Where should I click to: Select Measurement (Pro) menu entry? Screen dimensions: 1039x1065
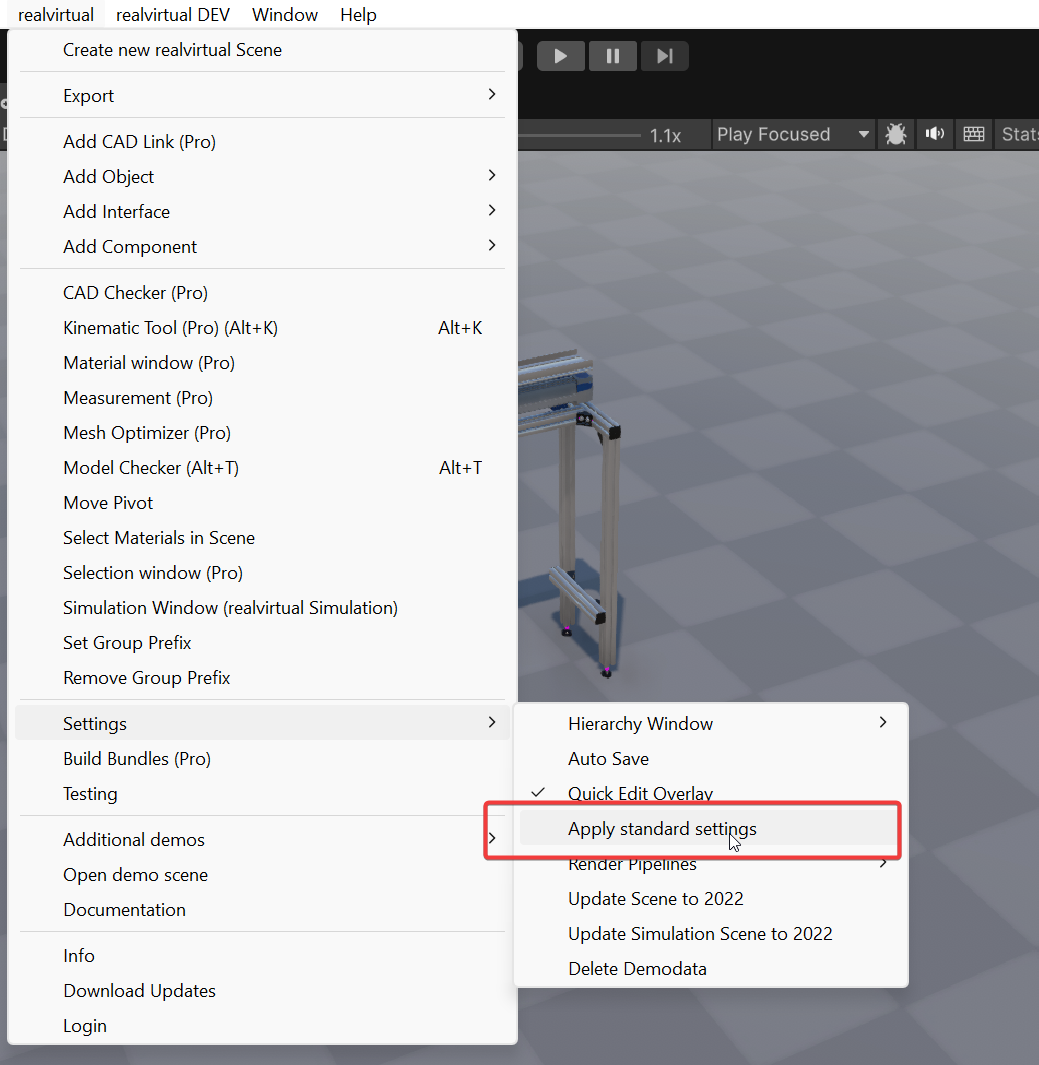click(262, 397)
